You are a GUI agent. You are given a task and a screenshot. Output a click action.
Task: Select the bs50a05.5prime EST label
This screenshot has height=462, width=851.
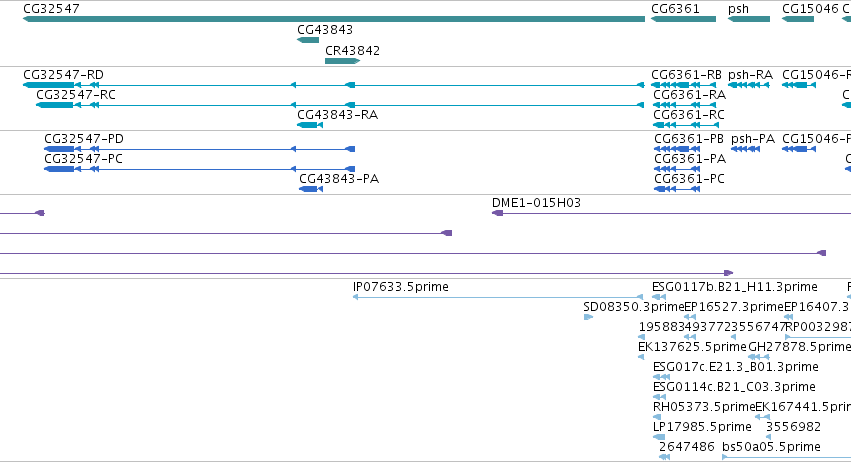[x=771, y=447]
